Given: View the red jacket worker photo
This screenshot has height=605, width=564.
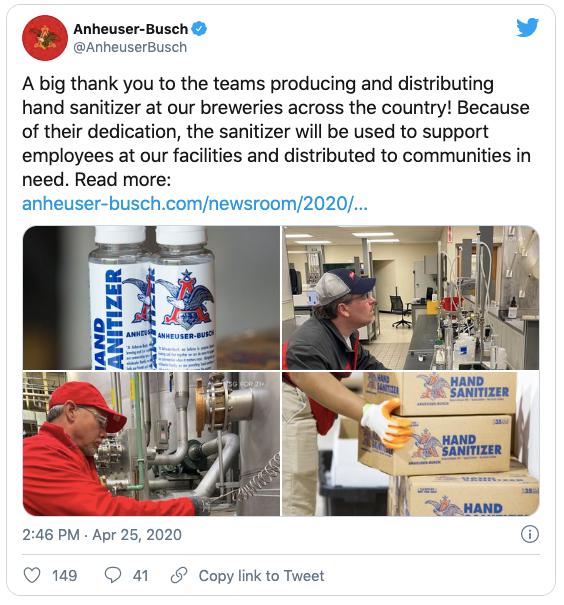Looking at the screenshot, I should click(x=151, y=444).
